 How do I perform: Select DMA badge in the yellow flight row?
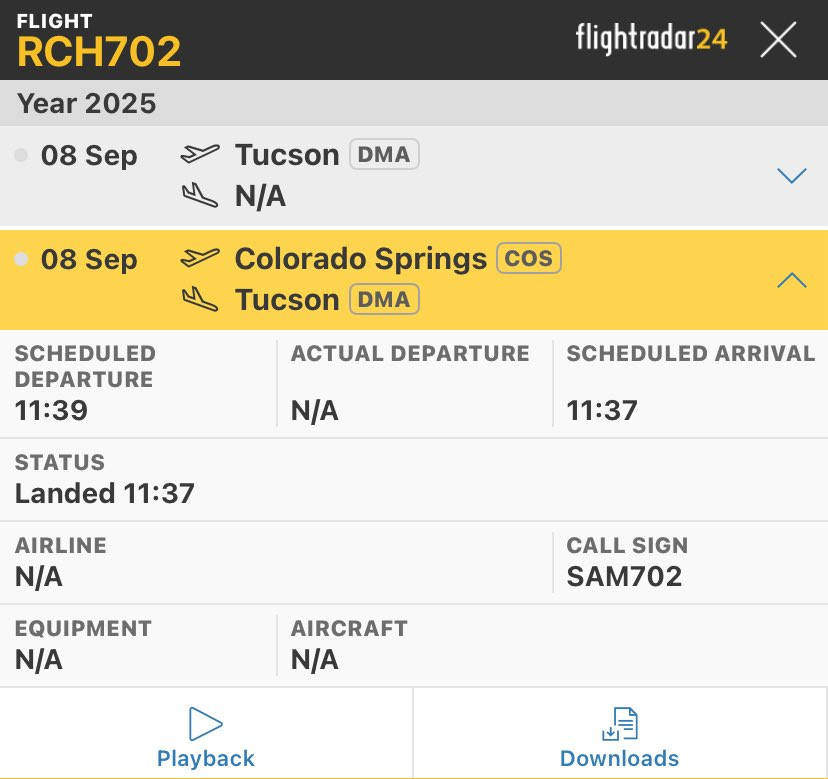click(x=384, y=299)
